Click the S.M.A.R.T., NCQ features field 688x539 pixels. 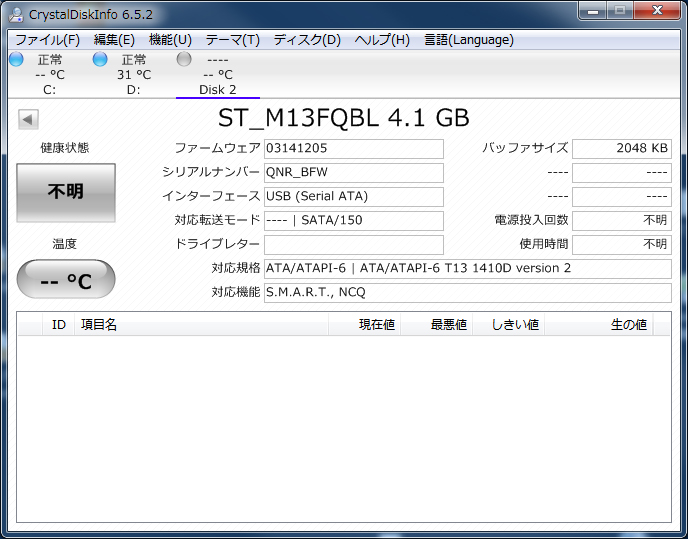pyautogui.click(x=468, y=292)
